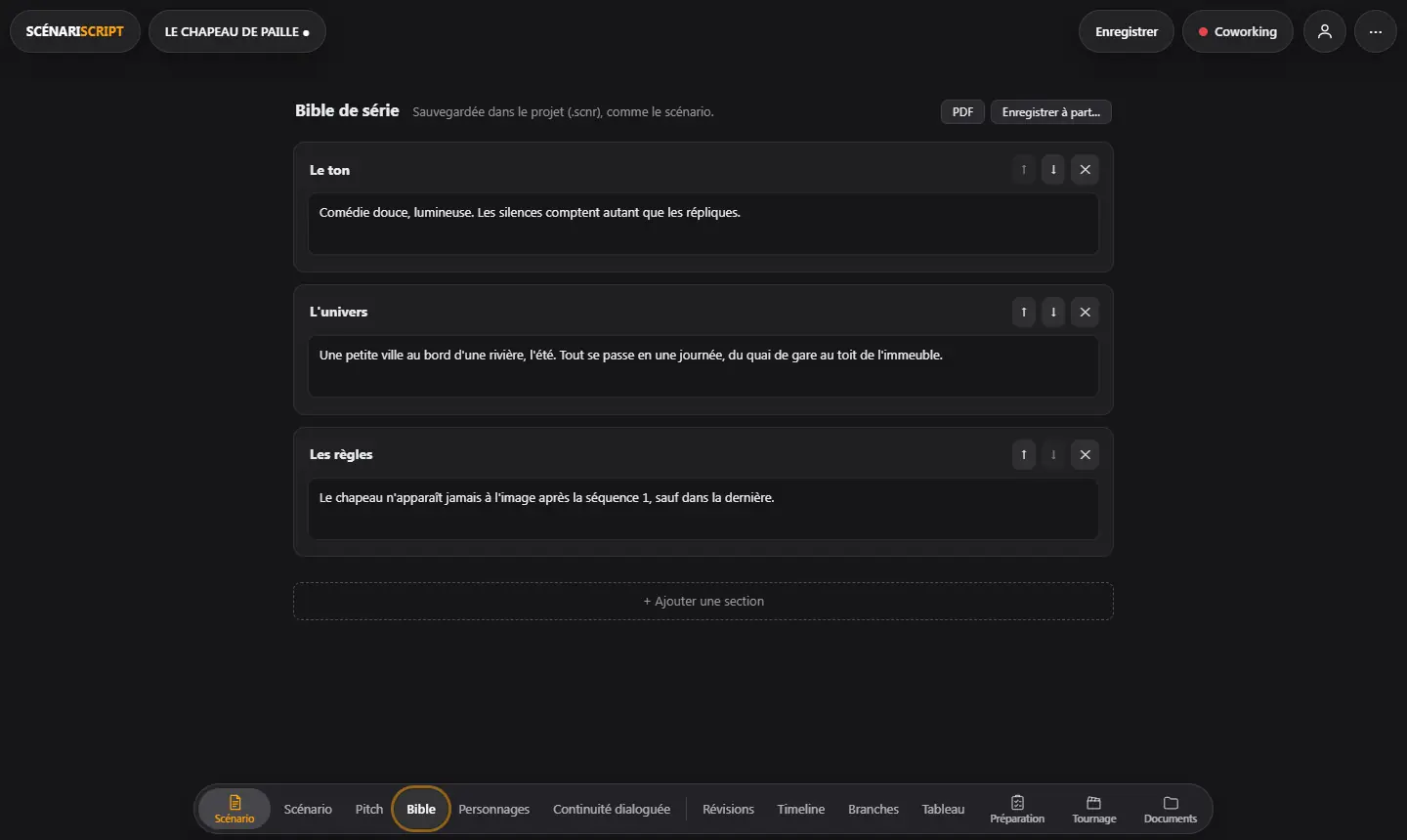Image resolution: width=1407 pixels, height=840 pixels.
Task: Select the Scénario mode icon
Action: [x=234, y=809]
